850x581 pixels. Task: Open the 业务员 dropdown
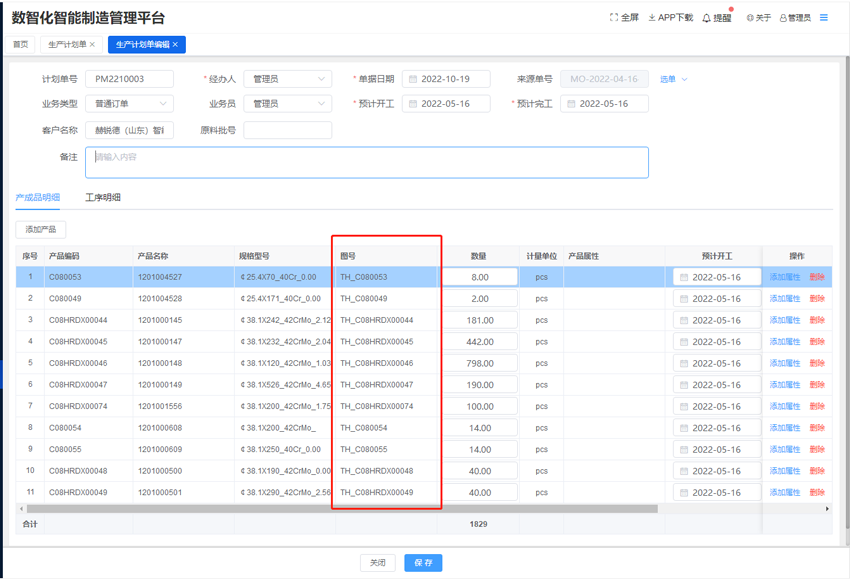288,104
